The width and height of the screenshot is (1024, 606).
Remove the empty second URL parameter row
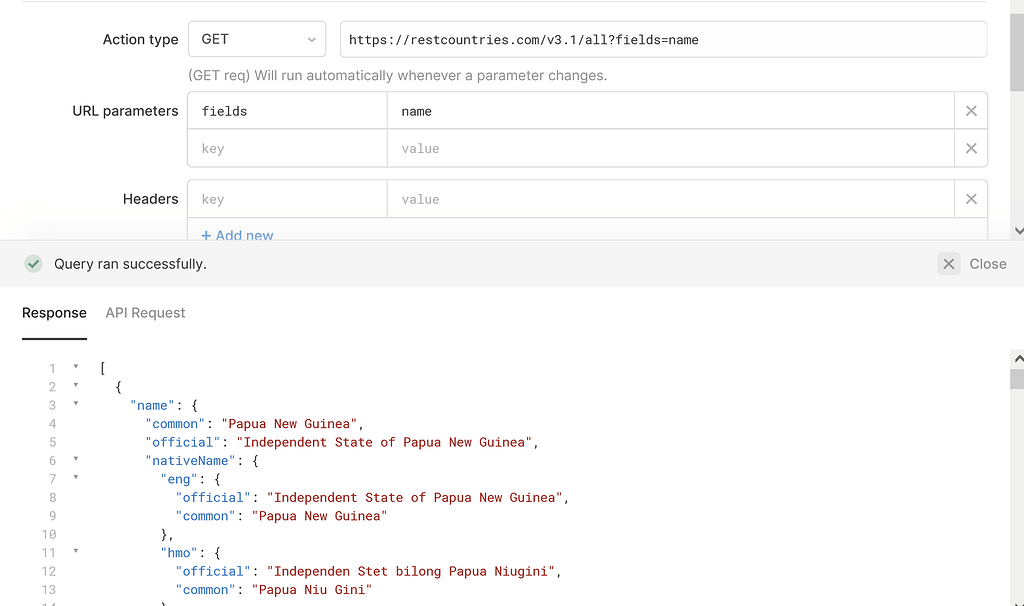[x=971, y=148]
